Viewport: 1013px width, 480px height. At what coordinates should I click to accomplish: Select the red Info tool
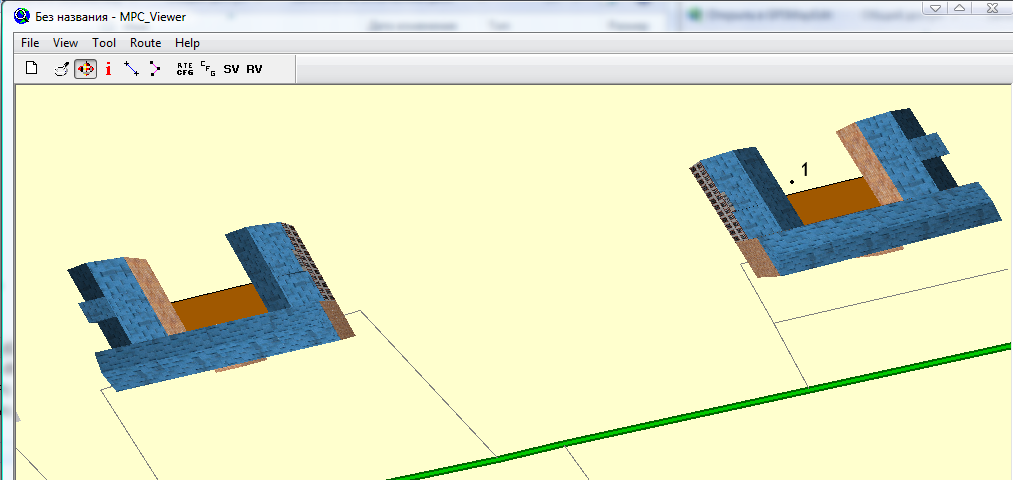tap(108, 69)
